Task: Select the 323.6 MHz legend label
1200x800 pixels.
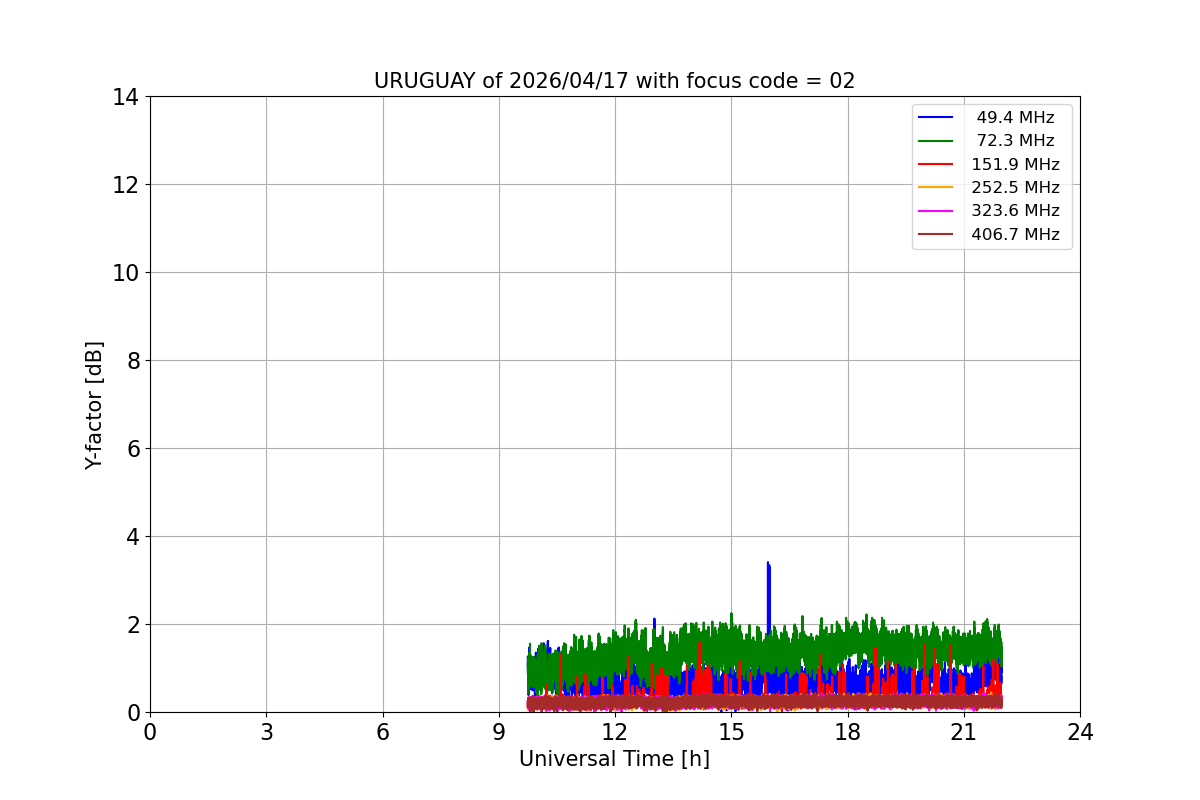Action: 1015,211
